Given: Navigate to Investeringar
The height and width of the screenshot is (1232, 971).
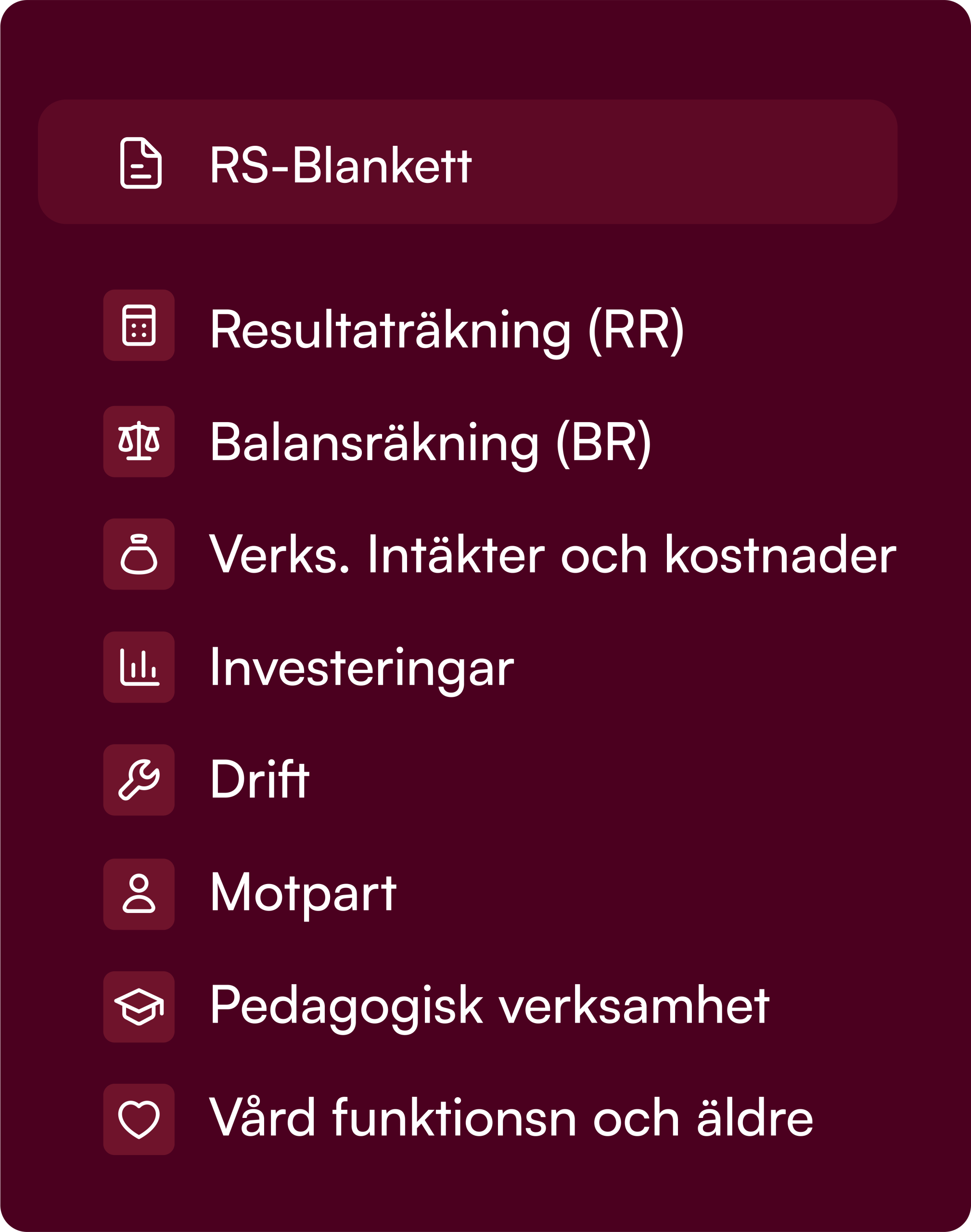Looking at the screenshot, I should 361,668.
